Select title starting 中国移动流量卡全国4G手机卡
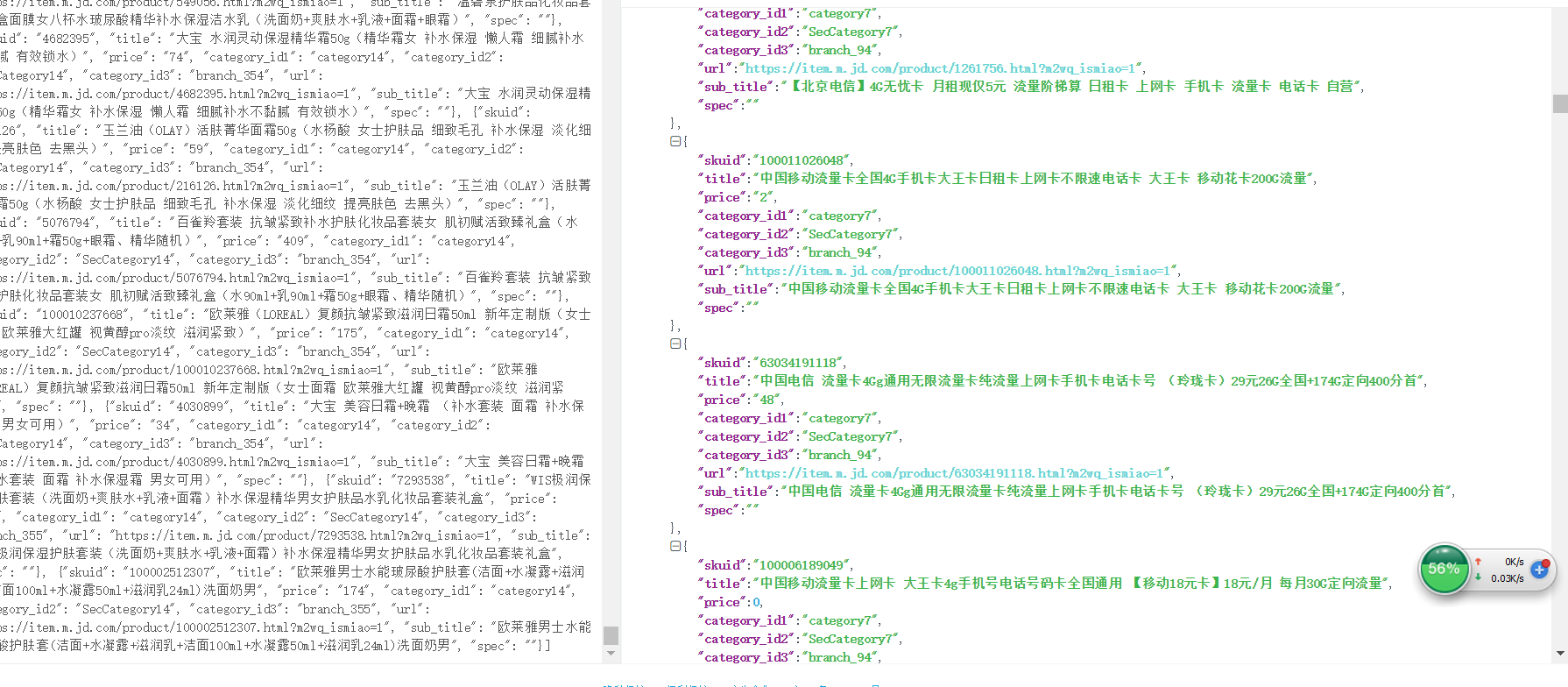 point(1034,179)
